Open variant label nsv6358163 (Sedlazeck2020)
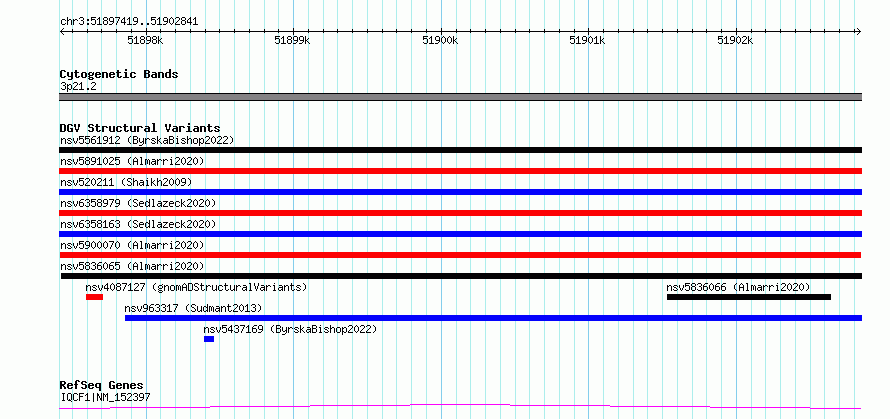The width and height of the screenshot is (890, 419). coord(138,224)
